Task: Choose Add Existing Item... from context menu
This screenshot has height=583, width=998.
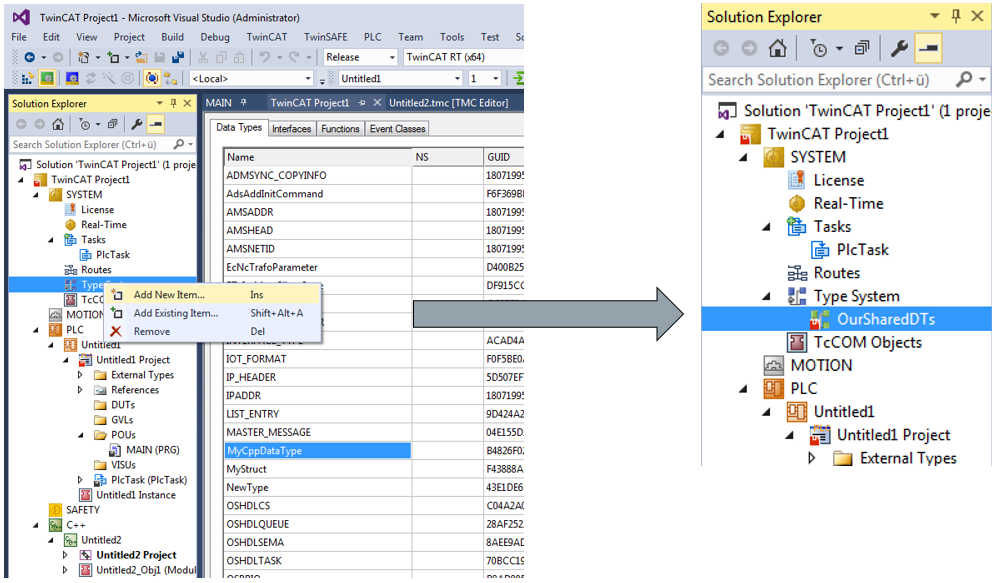Action: 213,313
